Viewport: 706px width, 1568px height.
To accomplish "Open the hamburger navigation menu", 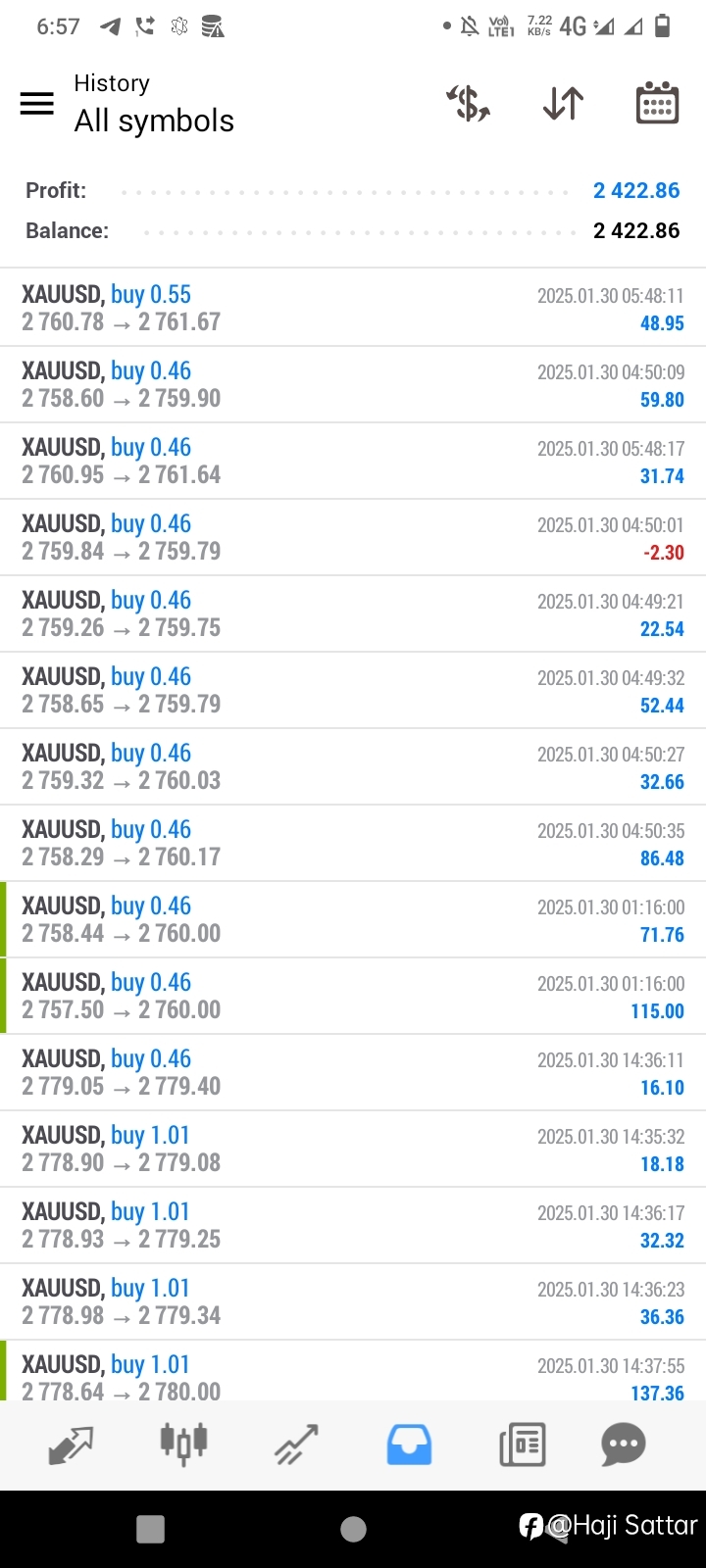I will coord(37,103).
